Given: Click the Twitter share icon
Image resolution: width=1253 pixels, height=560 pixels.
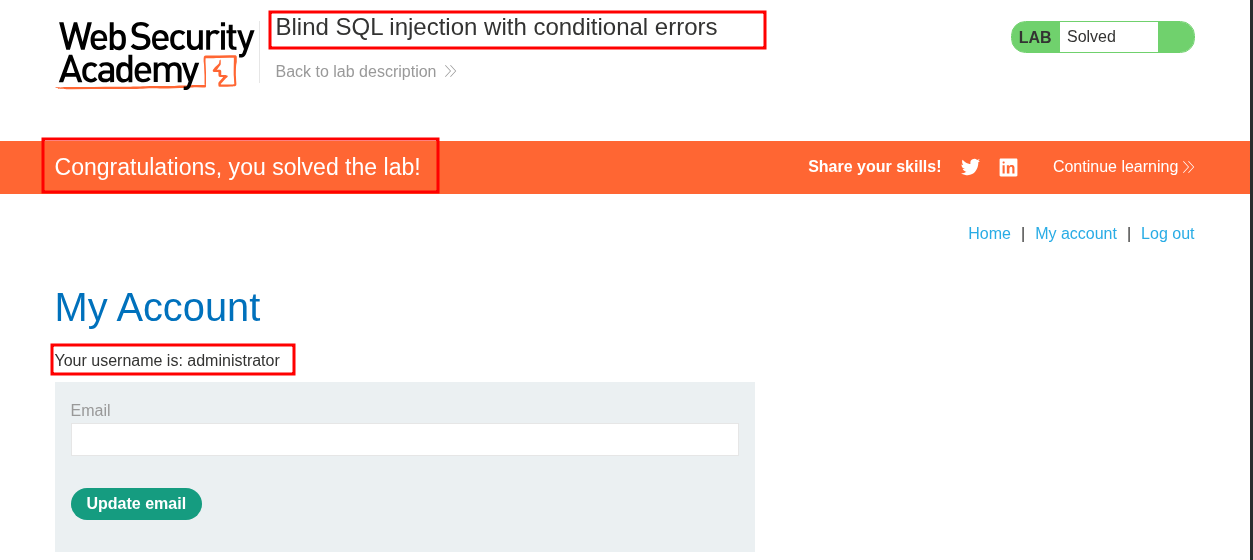Looking at the screenshot, I should coord(970,167).
